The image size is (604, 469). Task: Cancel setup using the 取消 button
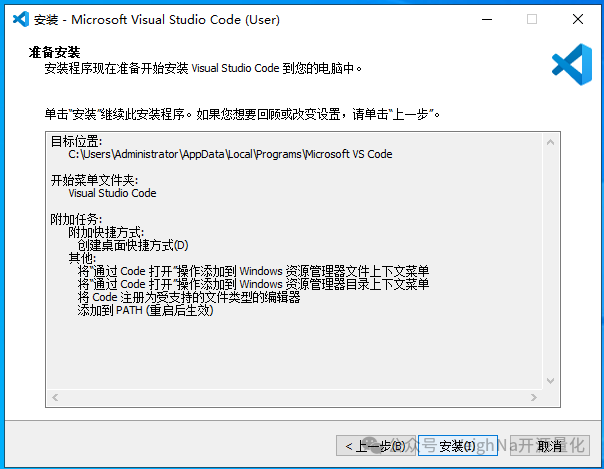pyautogui.click(x=549, y=446)
